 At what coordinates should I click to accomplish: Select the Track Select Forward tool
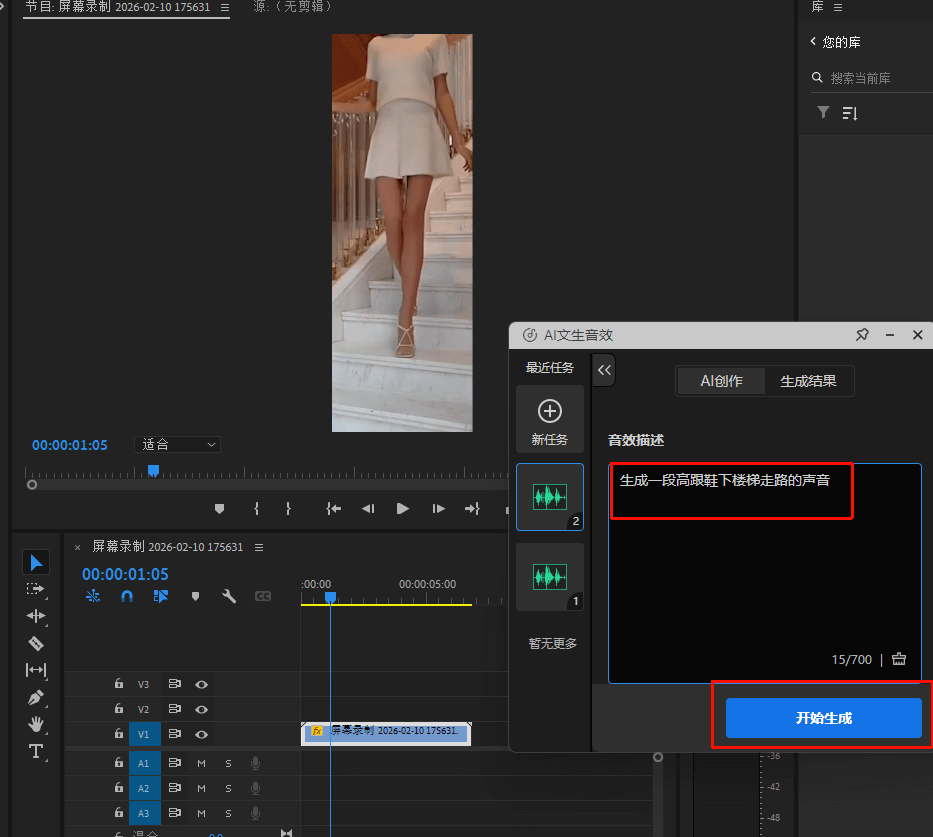pyautogui.click(x=36, y=589)
